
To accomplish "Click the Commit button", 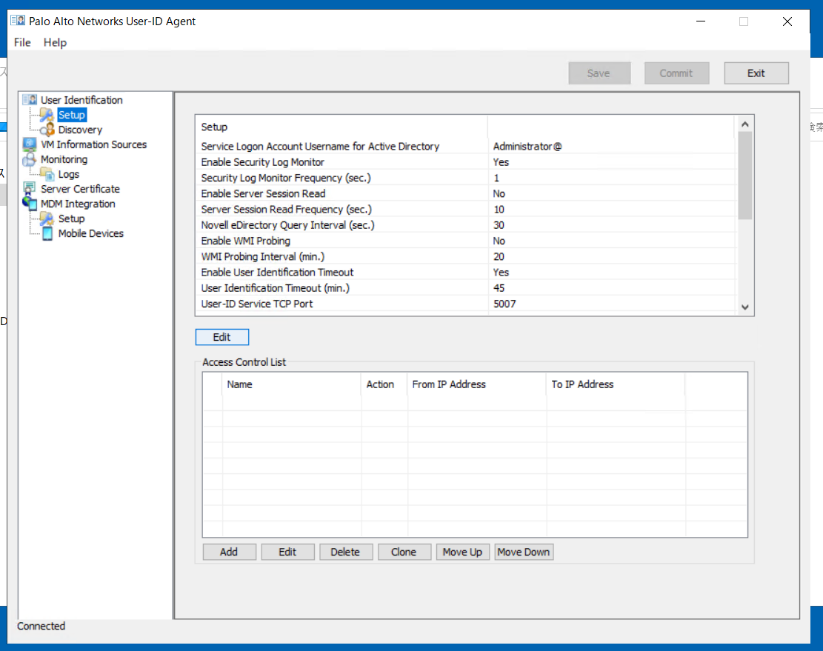I will (x=676, y=73).
